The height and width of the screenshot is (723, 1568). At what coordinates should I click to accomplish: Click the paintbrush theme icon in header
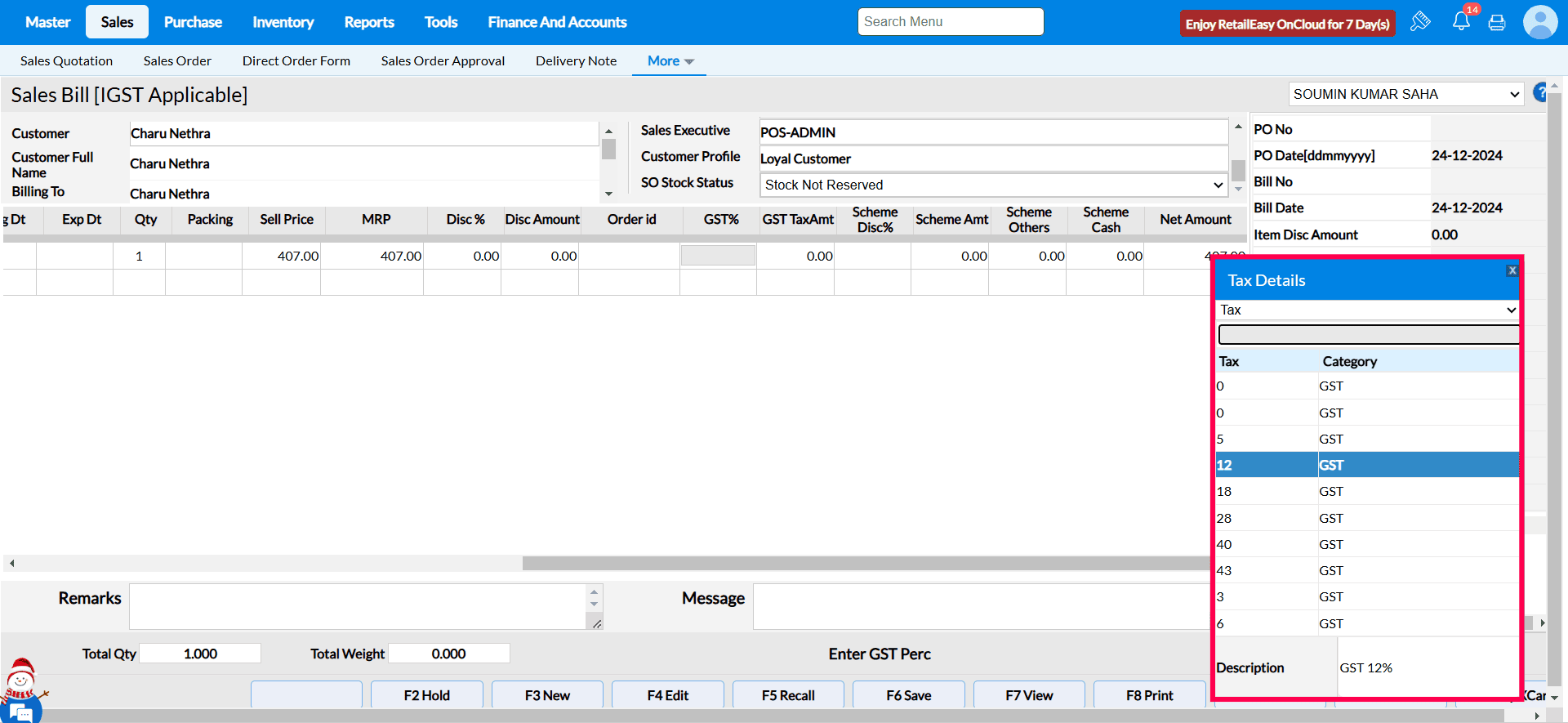tap(1420, 22)
